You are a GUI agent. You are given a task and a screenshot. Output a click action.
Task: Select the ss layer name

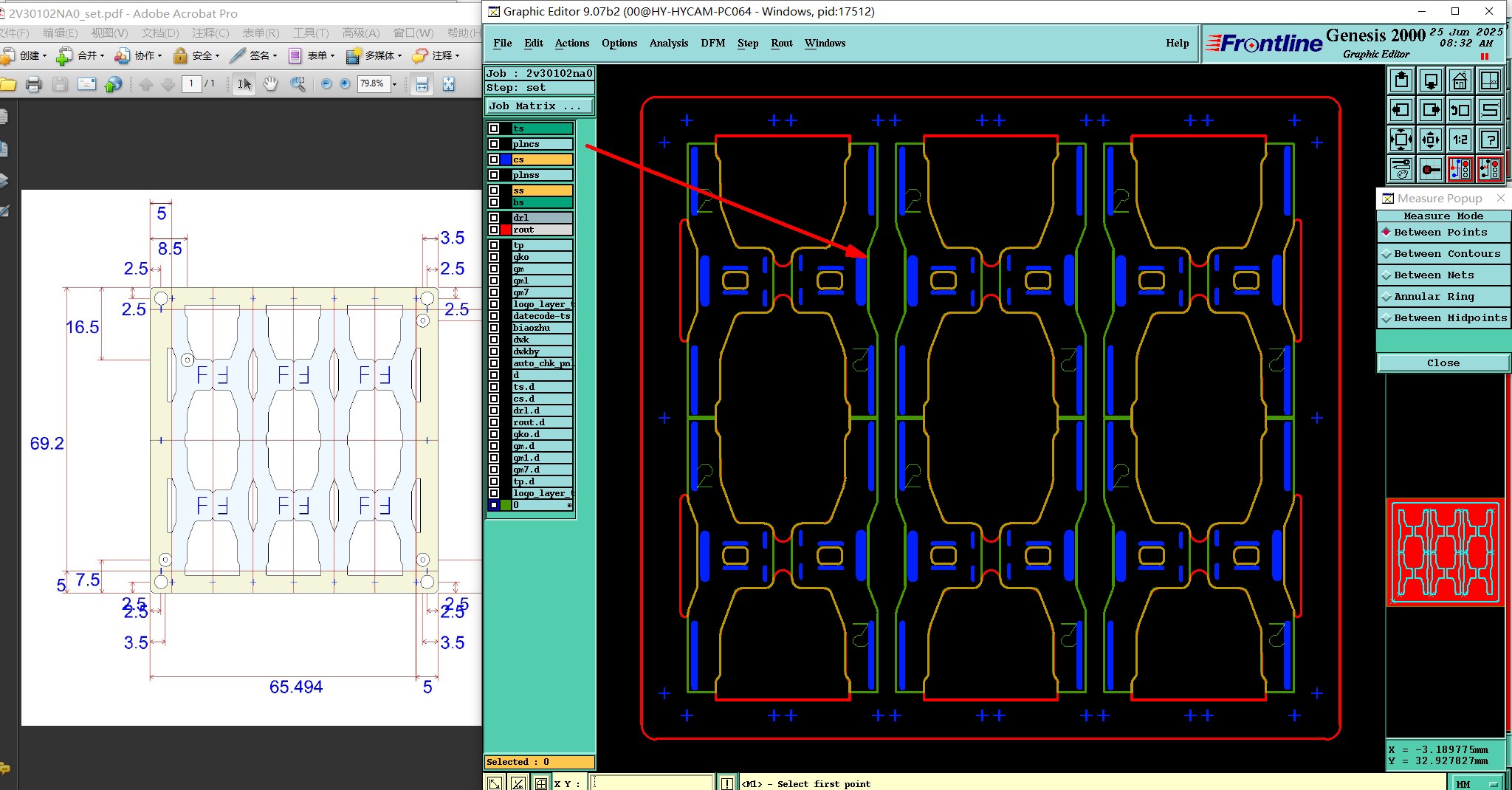(x=542, y=190)
